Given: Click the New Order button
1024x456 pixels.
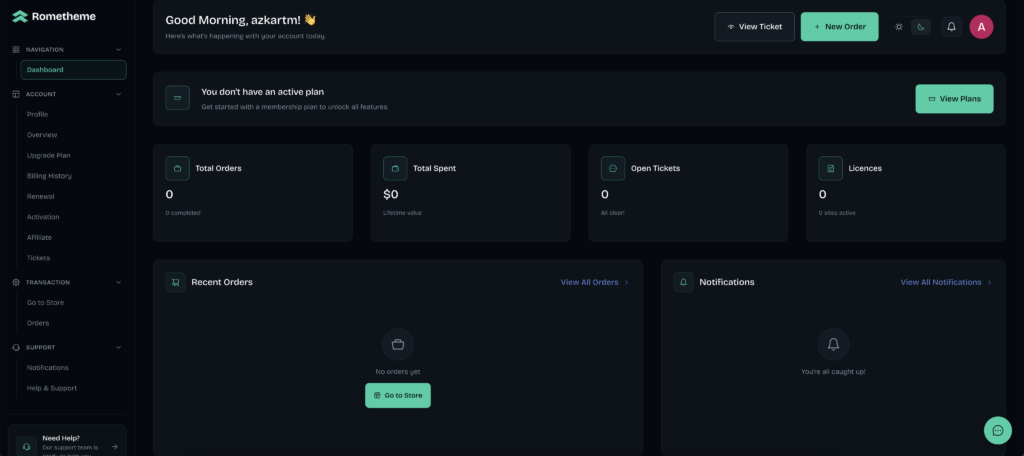Looking at the screenshot, I should coord(839,27).
